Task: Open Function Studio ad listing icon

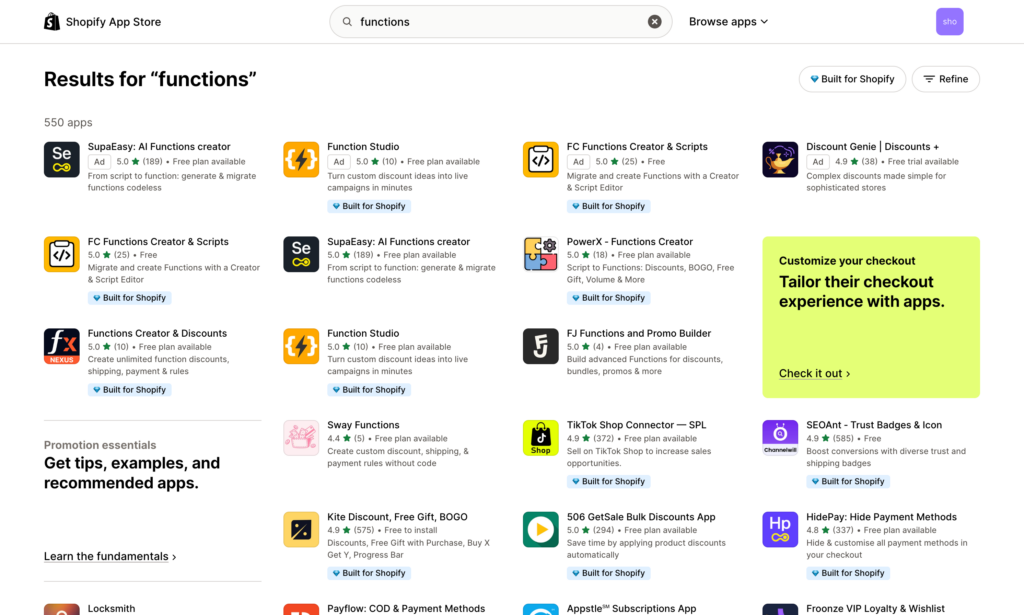Action: pos(301,159)
